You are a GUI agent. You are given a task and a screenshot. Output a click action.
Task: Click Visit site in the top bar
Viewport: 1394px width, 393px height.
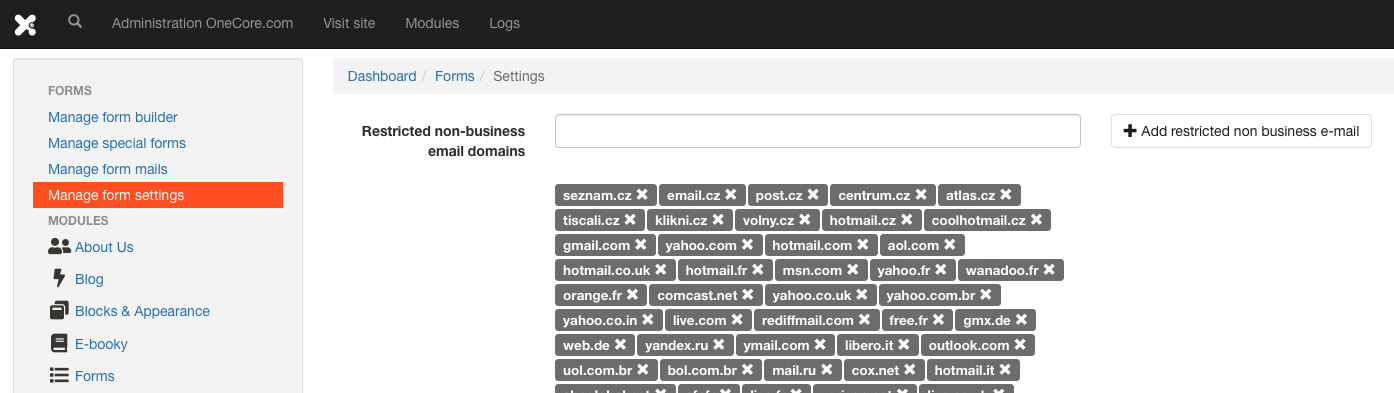click(349, 23)
